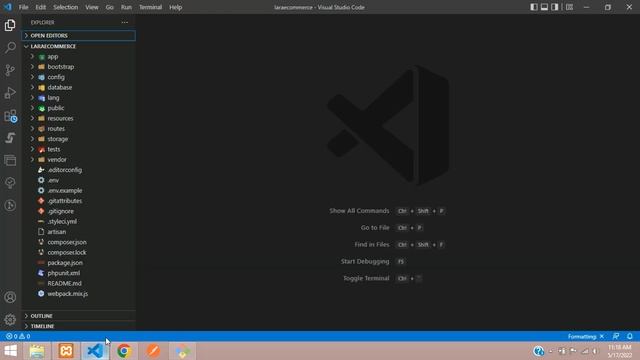Image resolution: width=640 pixels, height=360 pixels.
Task: Open the Edit menu
Action: (40, 7)
